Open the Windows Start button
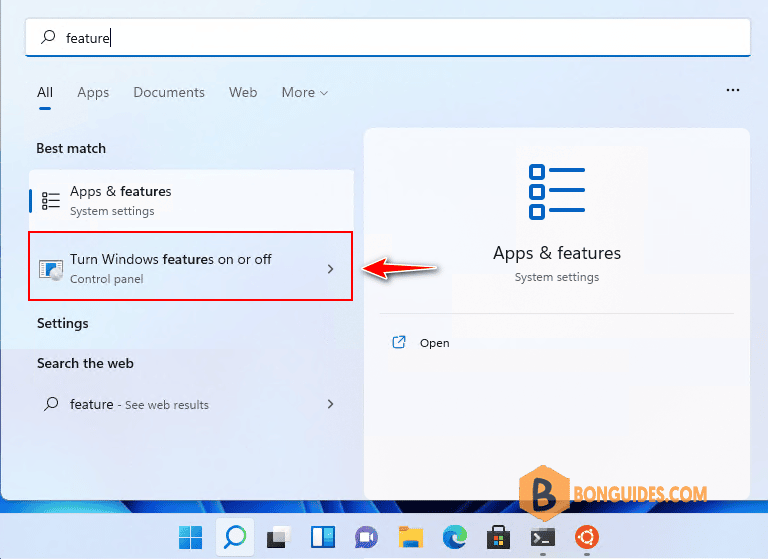The image size is (768, 559). 191,537
